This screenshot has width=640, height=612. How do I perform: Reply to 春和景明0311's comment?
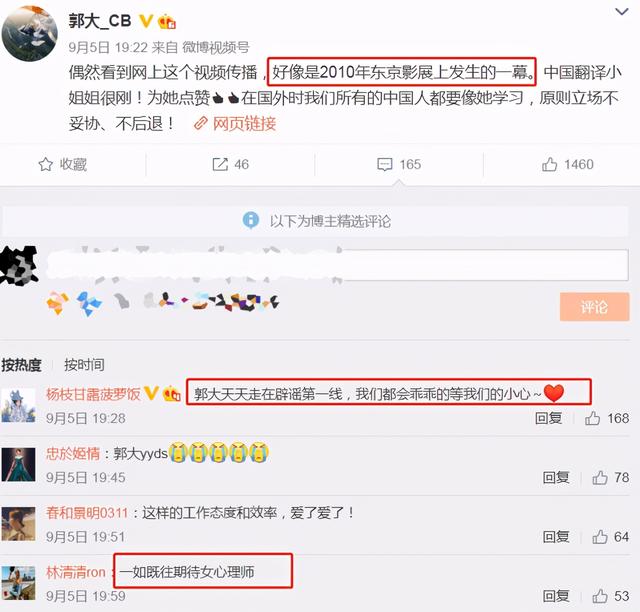coord(556,537)
